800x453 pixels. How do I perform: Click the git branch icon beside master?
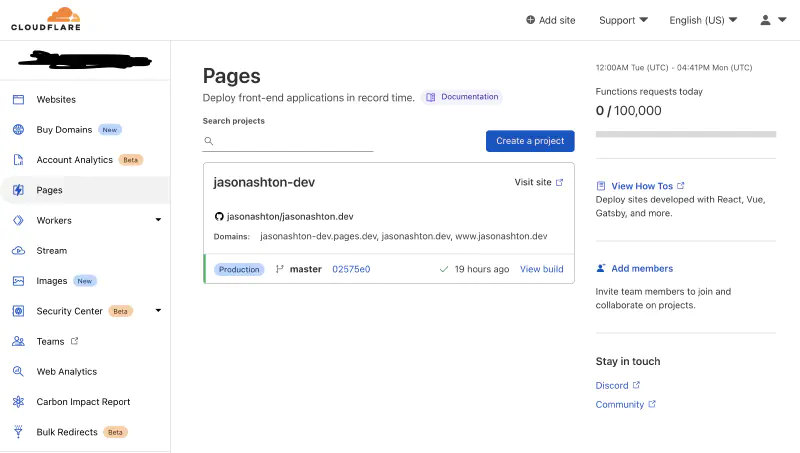click(280, 269)
